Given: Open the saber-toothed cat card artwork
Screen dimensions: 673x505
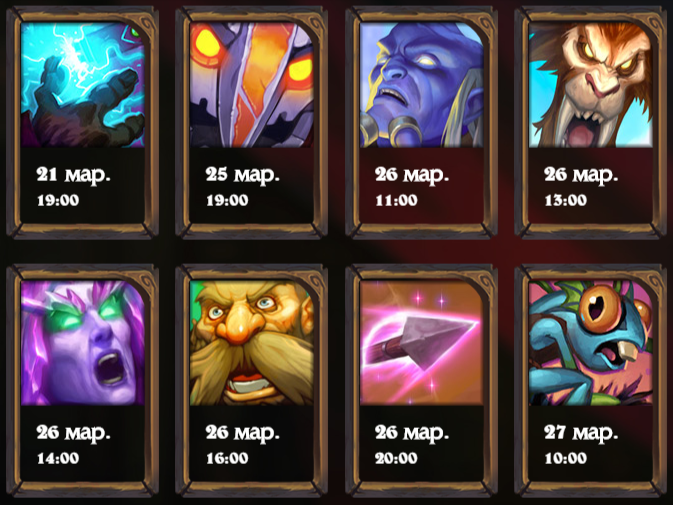Looking at the screenshot, I should [591, 85].
